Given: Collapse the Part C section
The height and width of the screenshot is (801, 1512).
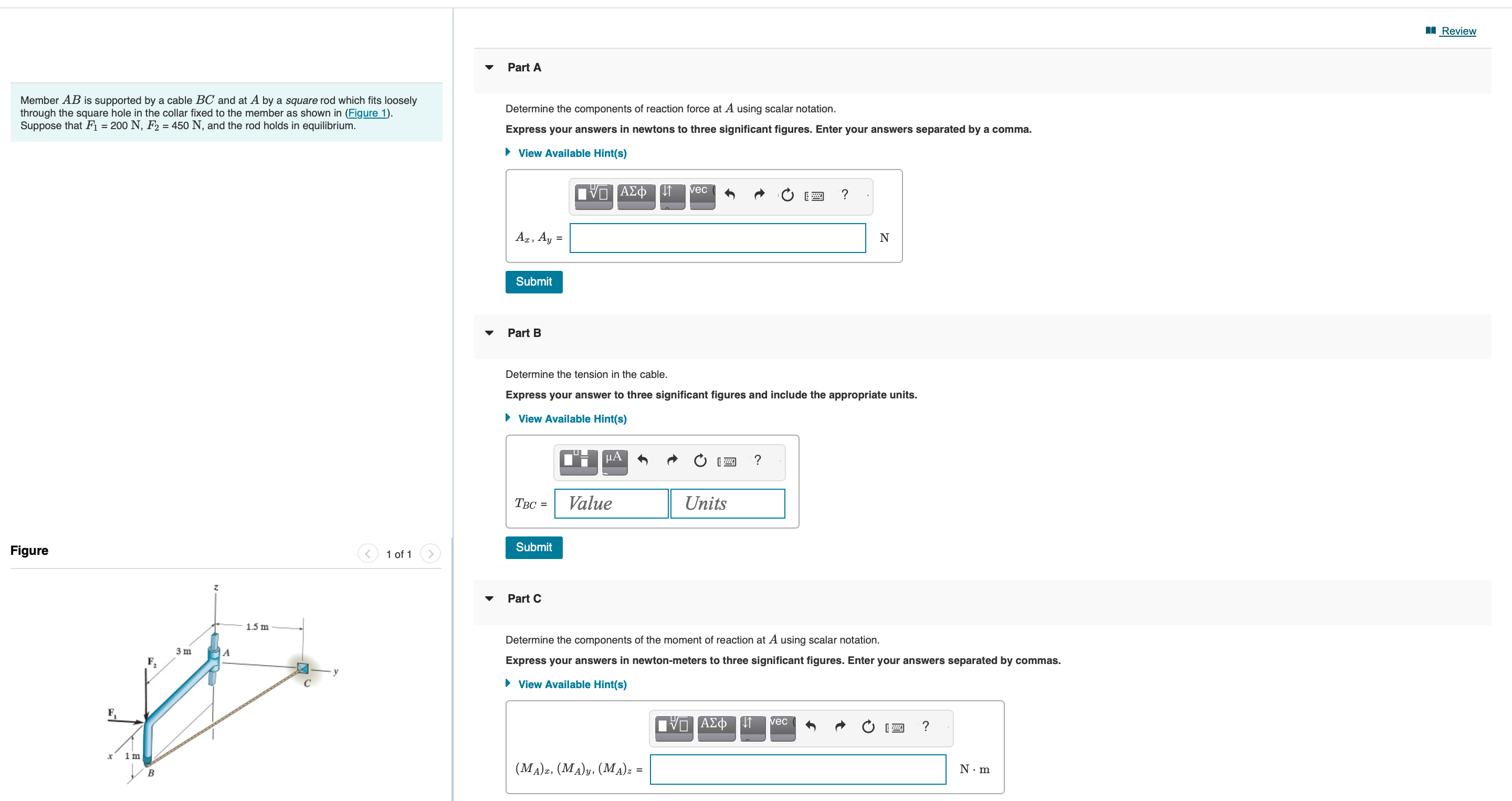Looking at the screenshot, I should click(489, 598).
